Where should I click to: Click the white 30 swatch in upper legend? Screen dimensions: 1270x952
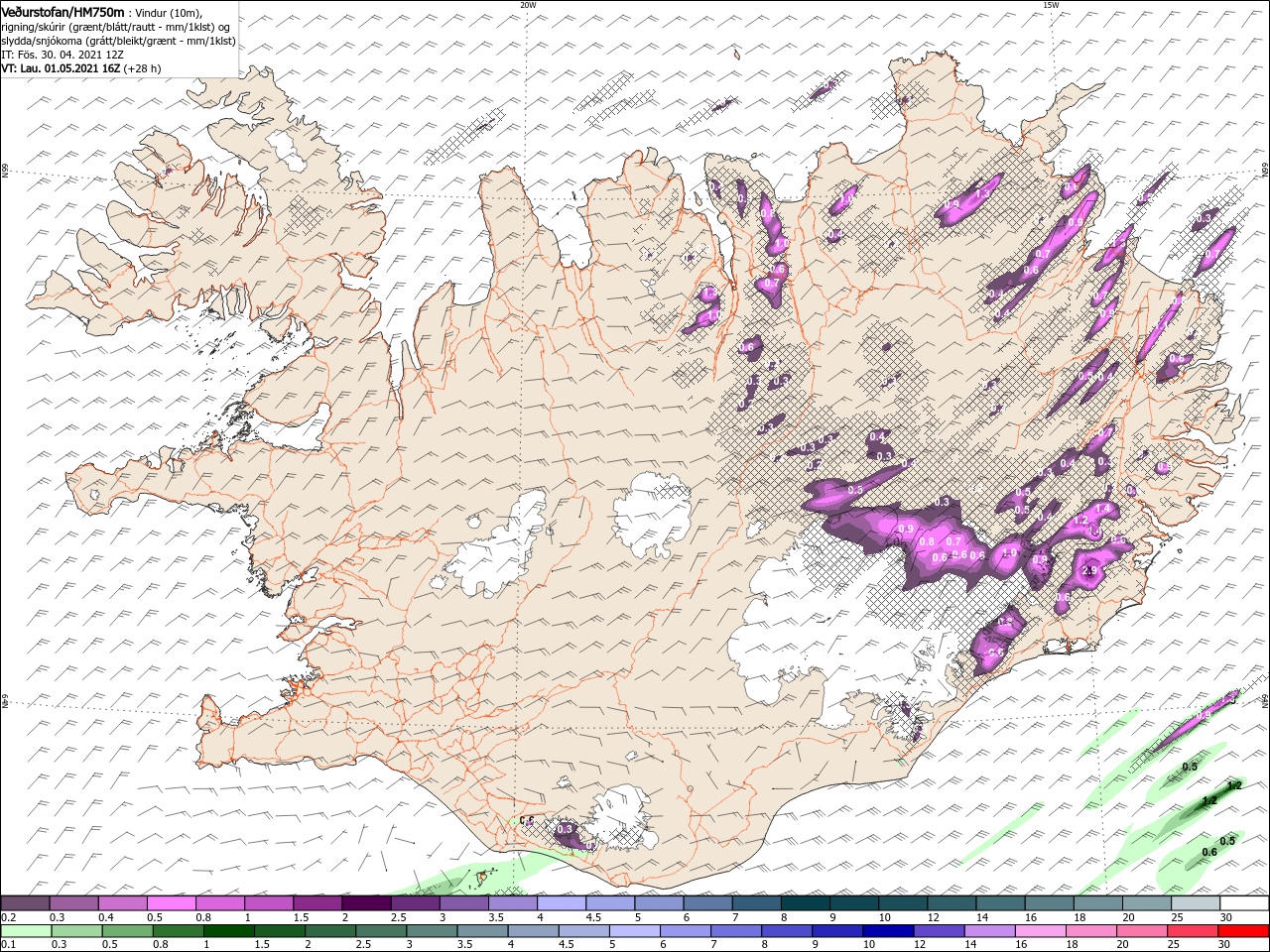click(x=1245, y=903)
